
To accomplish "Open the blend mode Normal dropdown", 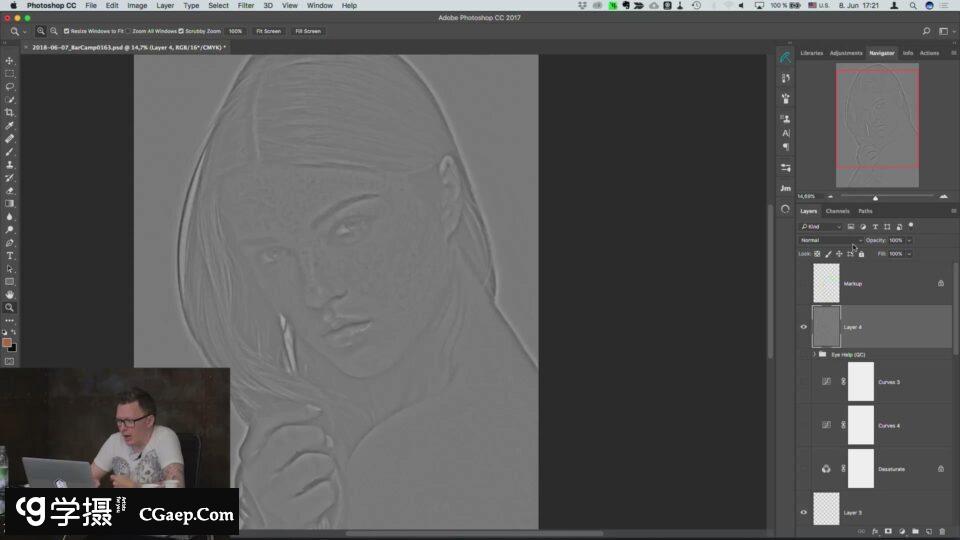I will [830, 240].
